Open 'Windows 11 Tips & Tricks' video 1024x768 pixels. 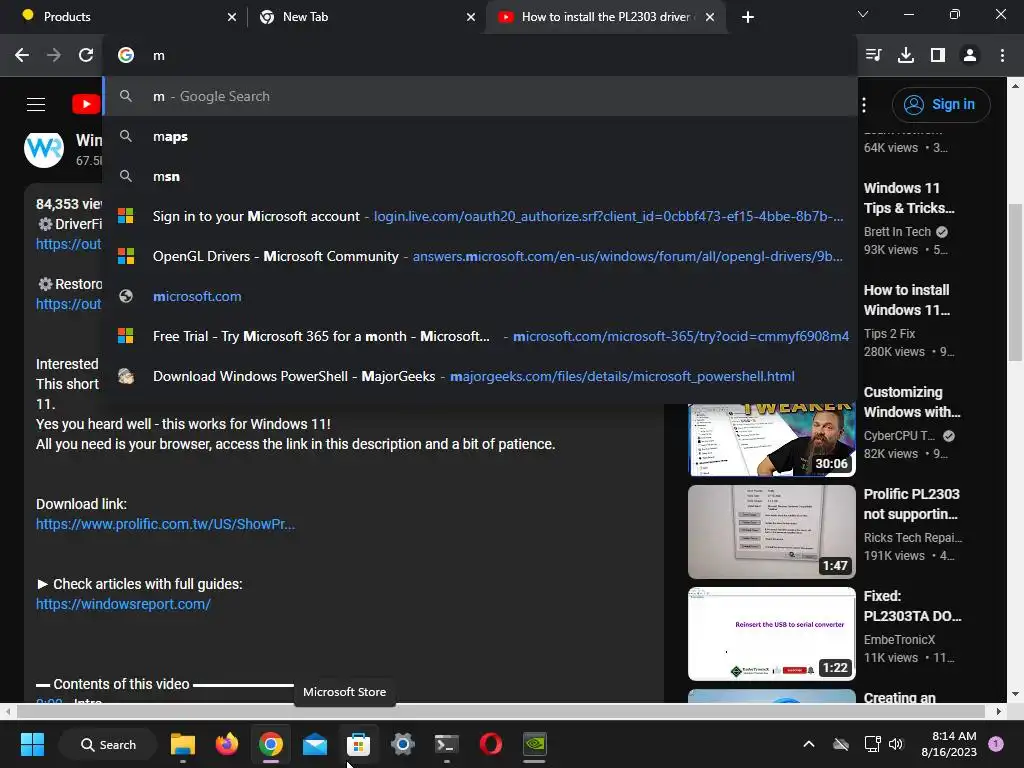coord(909,198)
